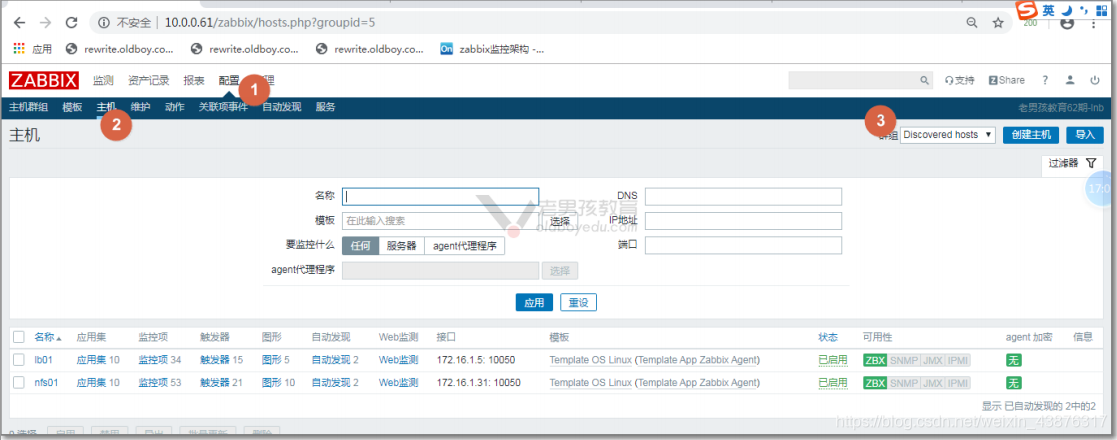Click the 创建主机 button
1117x440 pixels.
(x=1031, y=135)
